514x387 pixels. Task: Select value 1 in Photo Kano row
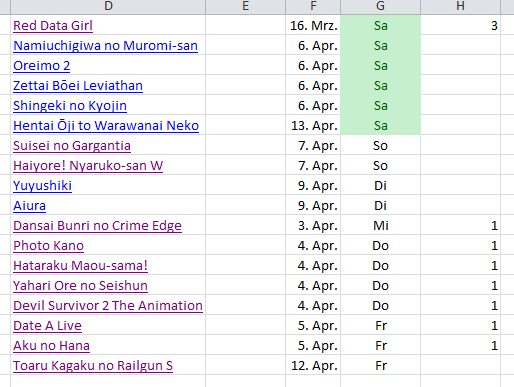pos(461,246)
